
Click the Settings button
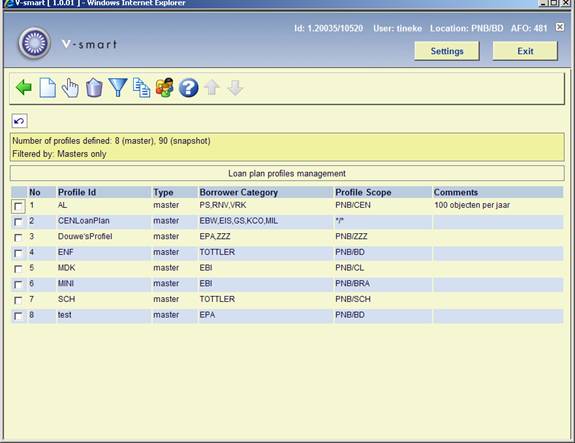[447, 51]
